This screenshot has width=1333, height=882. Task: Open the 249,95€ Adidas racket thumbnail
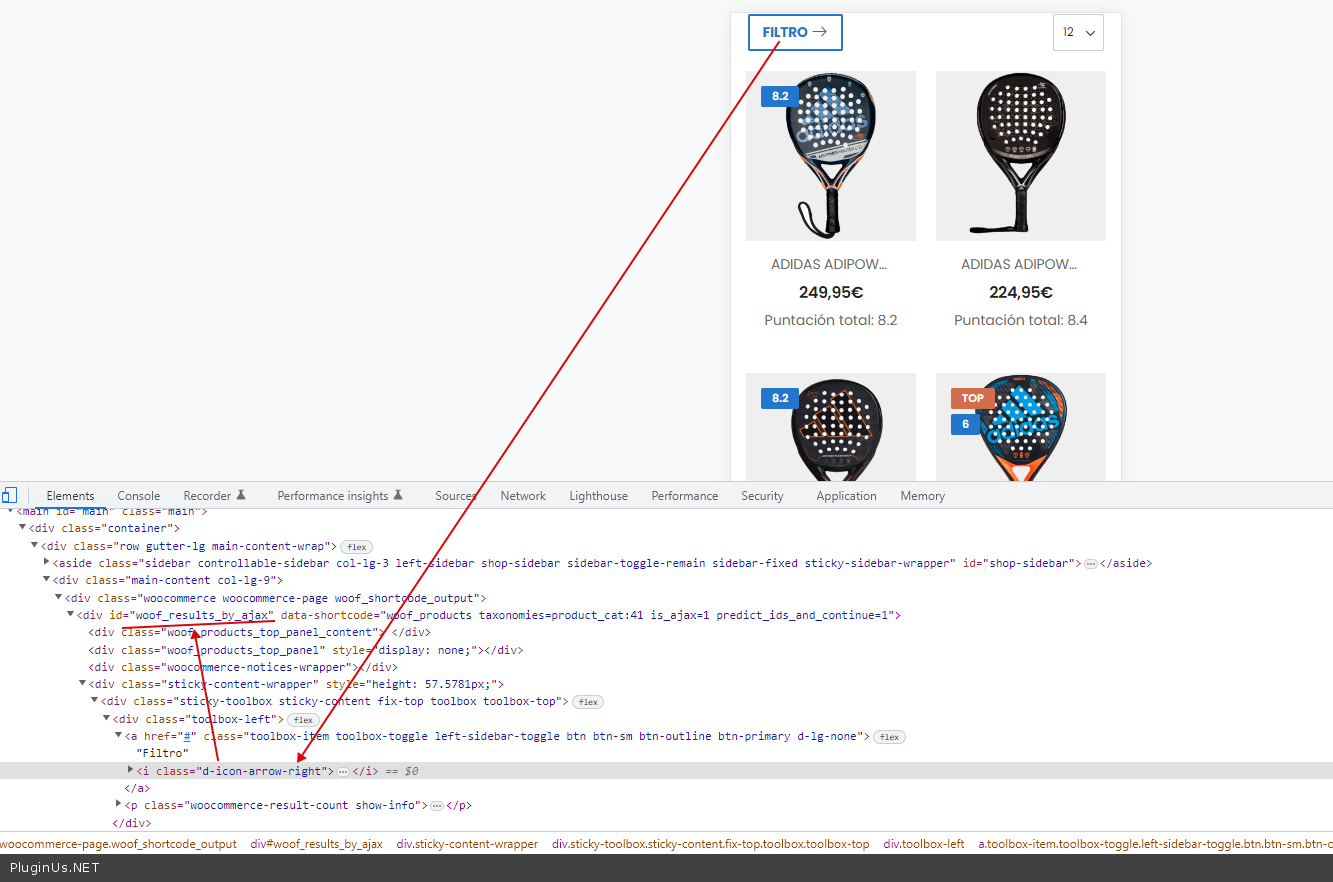831,156
